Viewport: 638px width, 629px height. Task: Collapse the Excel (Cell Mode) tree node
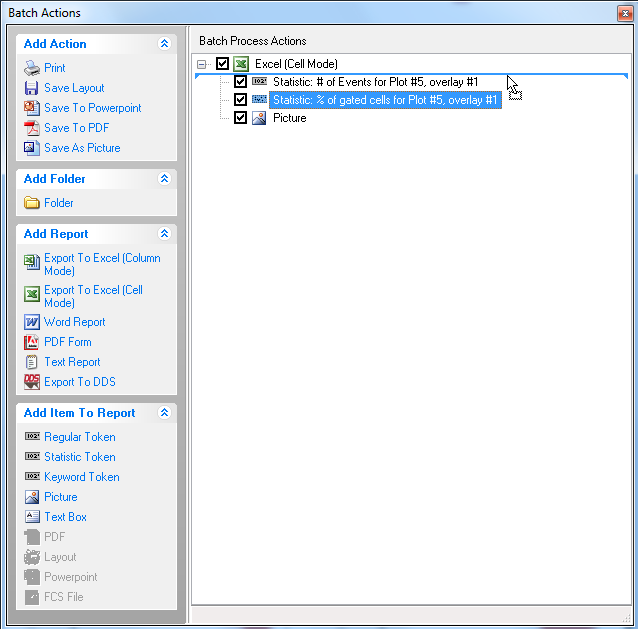[201, 64]
